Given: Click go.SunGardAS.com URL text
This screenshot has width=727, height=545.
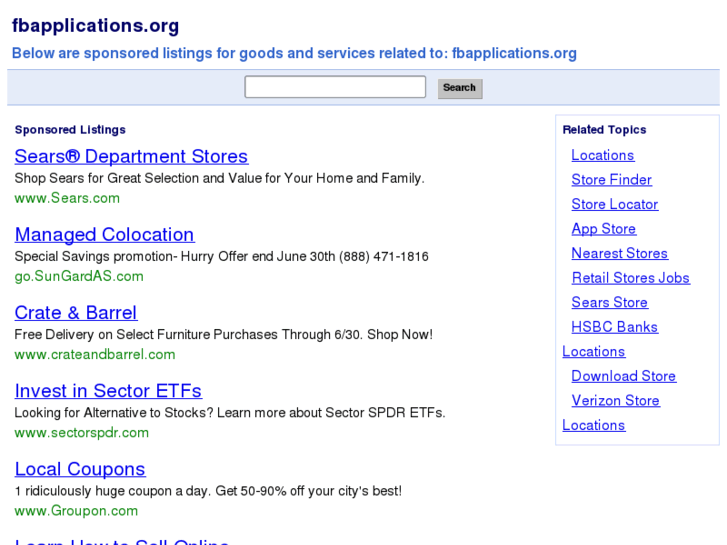Looking at the screenshot, I should click(x=79, y=276).
